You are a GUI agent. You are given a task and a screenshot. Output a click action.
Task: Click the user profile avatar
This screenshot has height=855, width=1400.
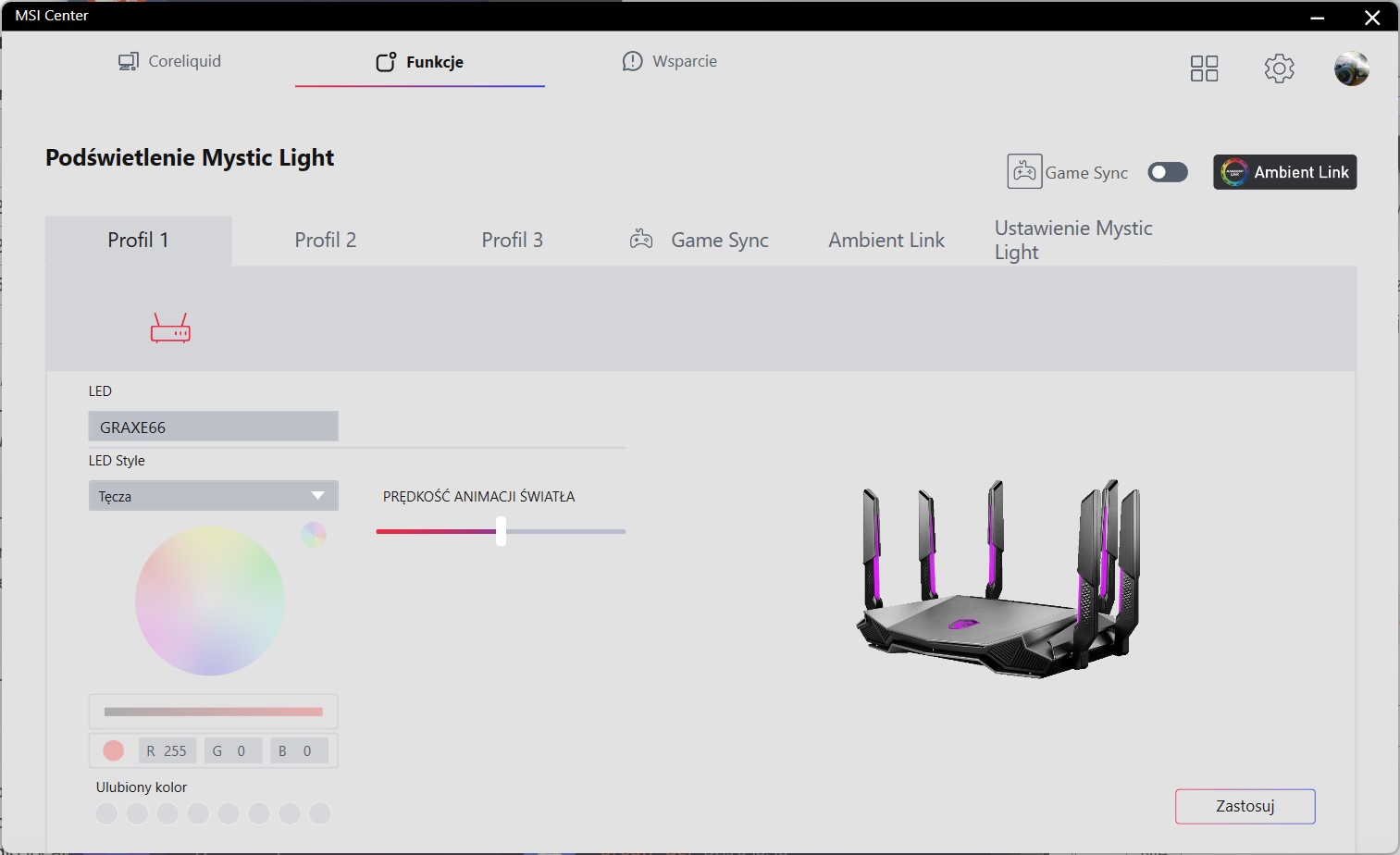(1351, 68)
